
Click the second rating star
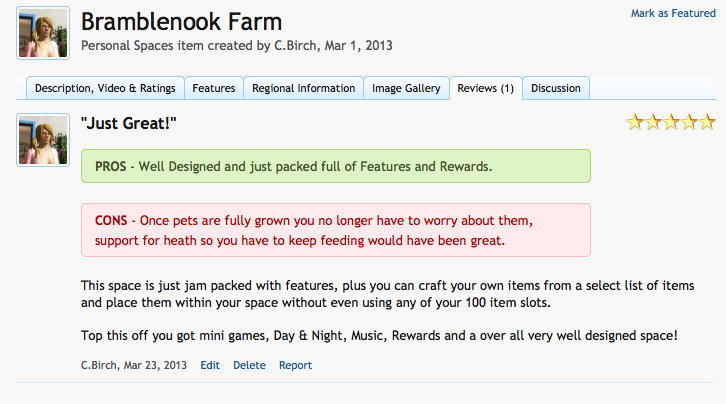[653, 122]
